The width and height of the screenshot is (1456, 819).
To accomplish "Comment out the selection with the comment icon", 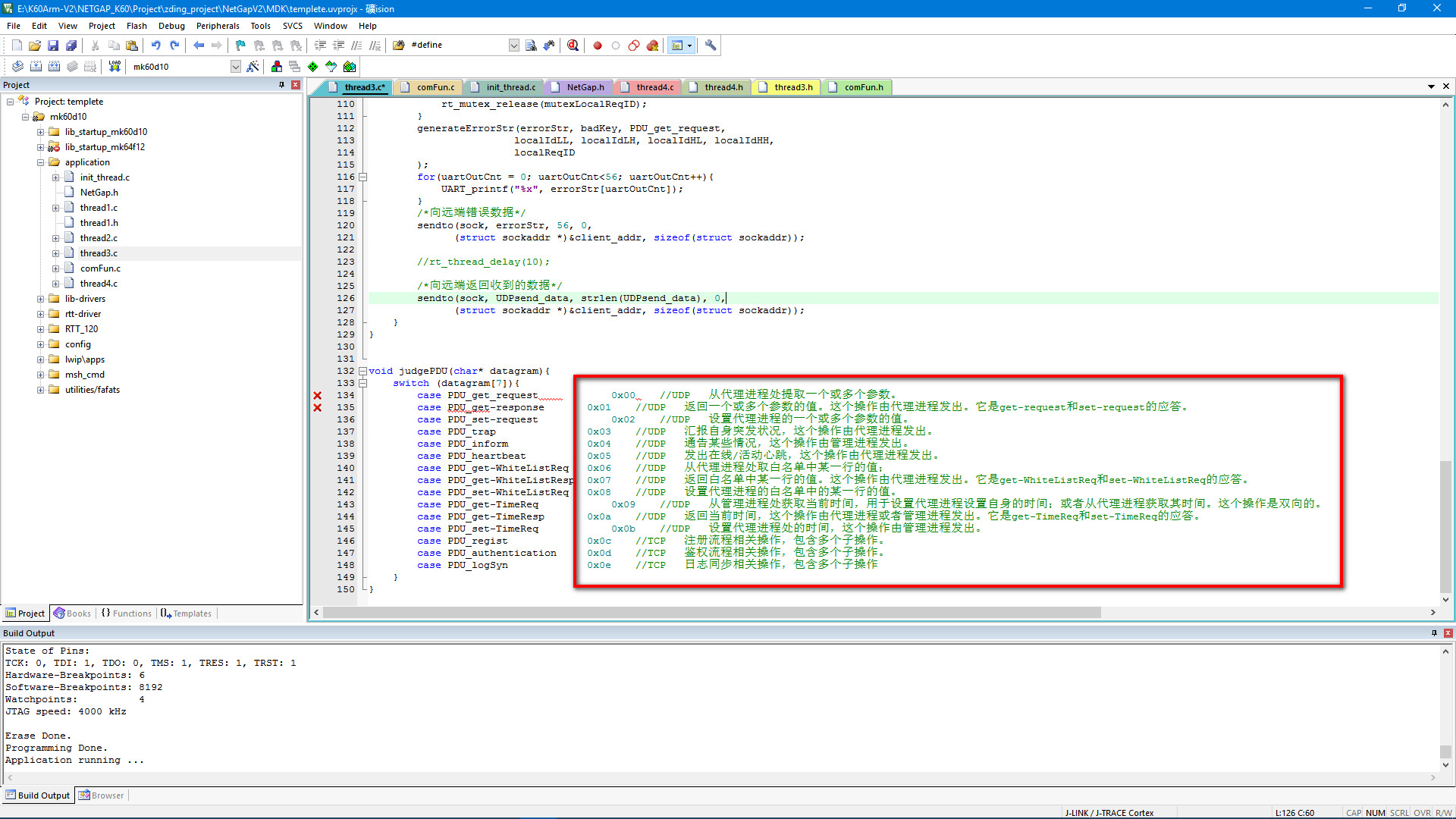I will tap(356, 45).
